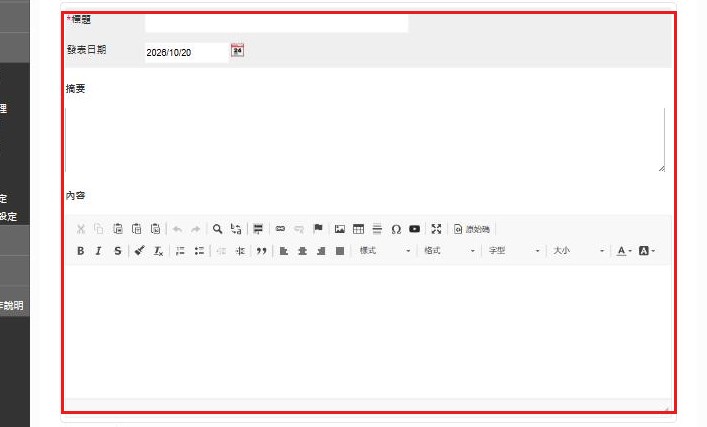Click inside the 內容 editor body
The width and height of the screenshot is (707, 427).
click(x=368, y=331)
